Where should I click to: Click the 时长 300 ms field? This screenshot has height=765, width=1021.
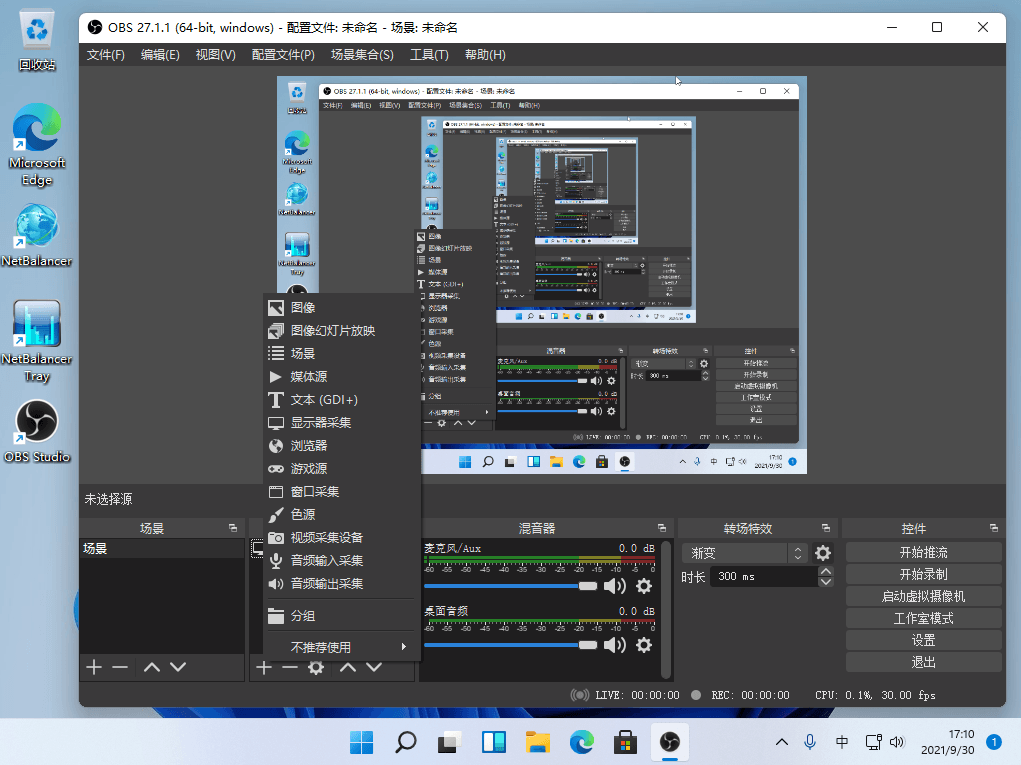coord(764,577)
